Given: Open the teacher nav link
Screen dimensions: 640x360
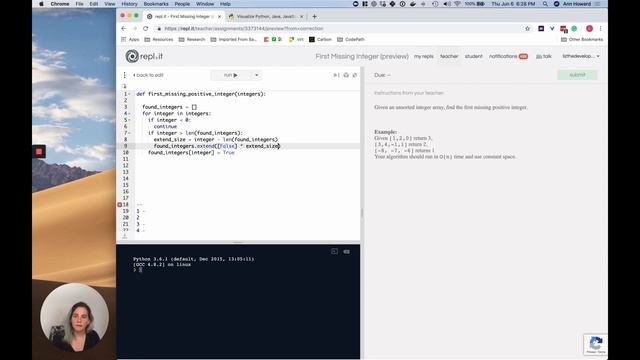Looking at the screenshot, I should tap(449, 56).
